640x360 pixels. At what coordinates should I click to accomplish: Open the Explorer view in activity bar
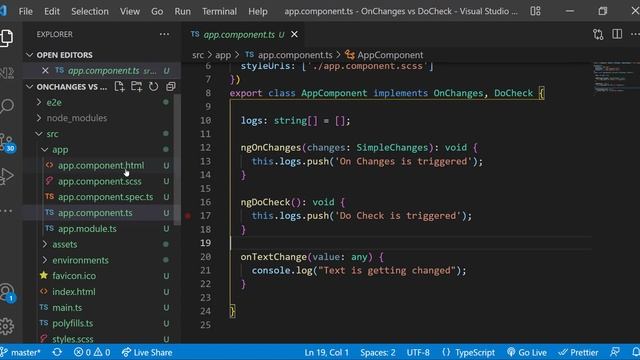[7, 38]
